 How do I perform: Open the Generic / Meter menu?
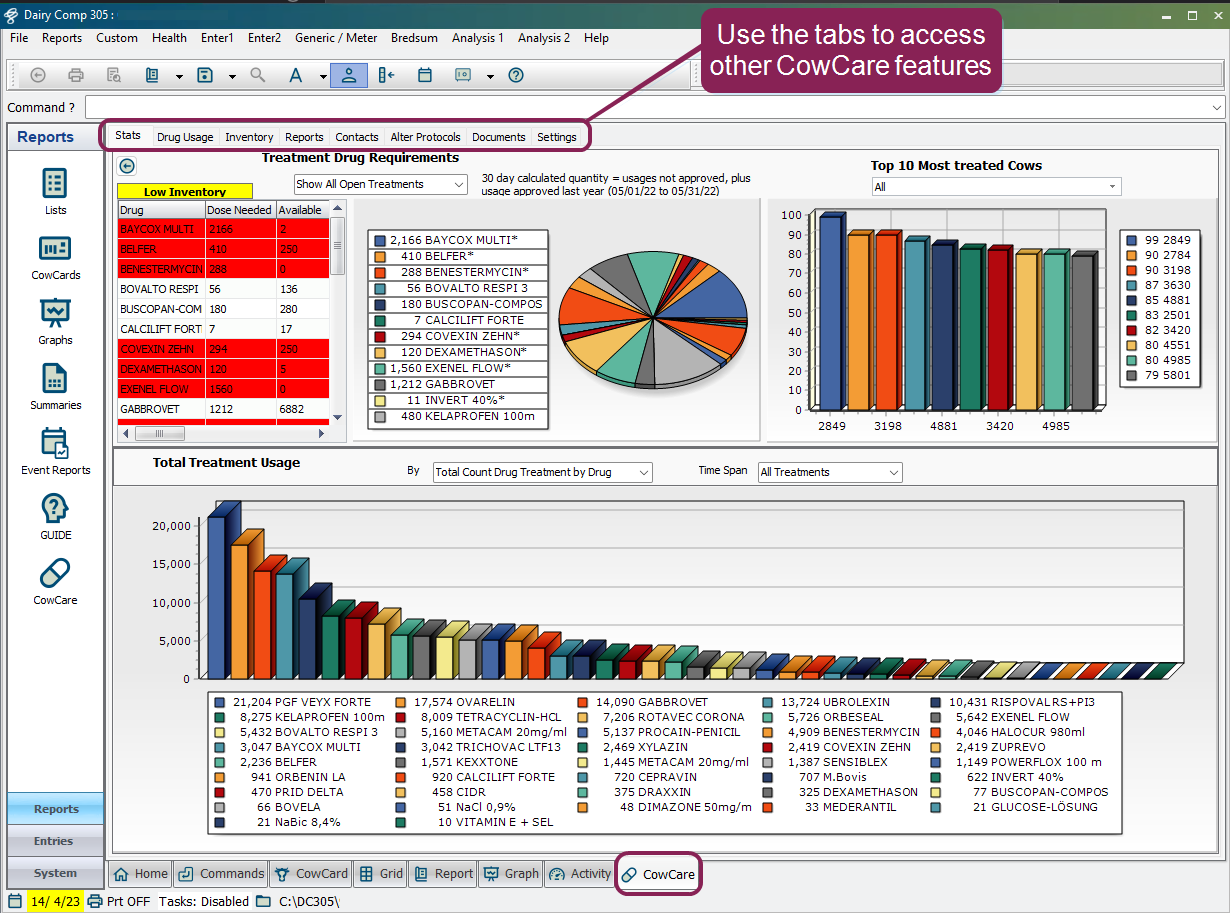point(336,38)
